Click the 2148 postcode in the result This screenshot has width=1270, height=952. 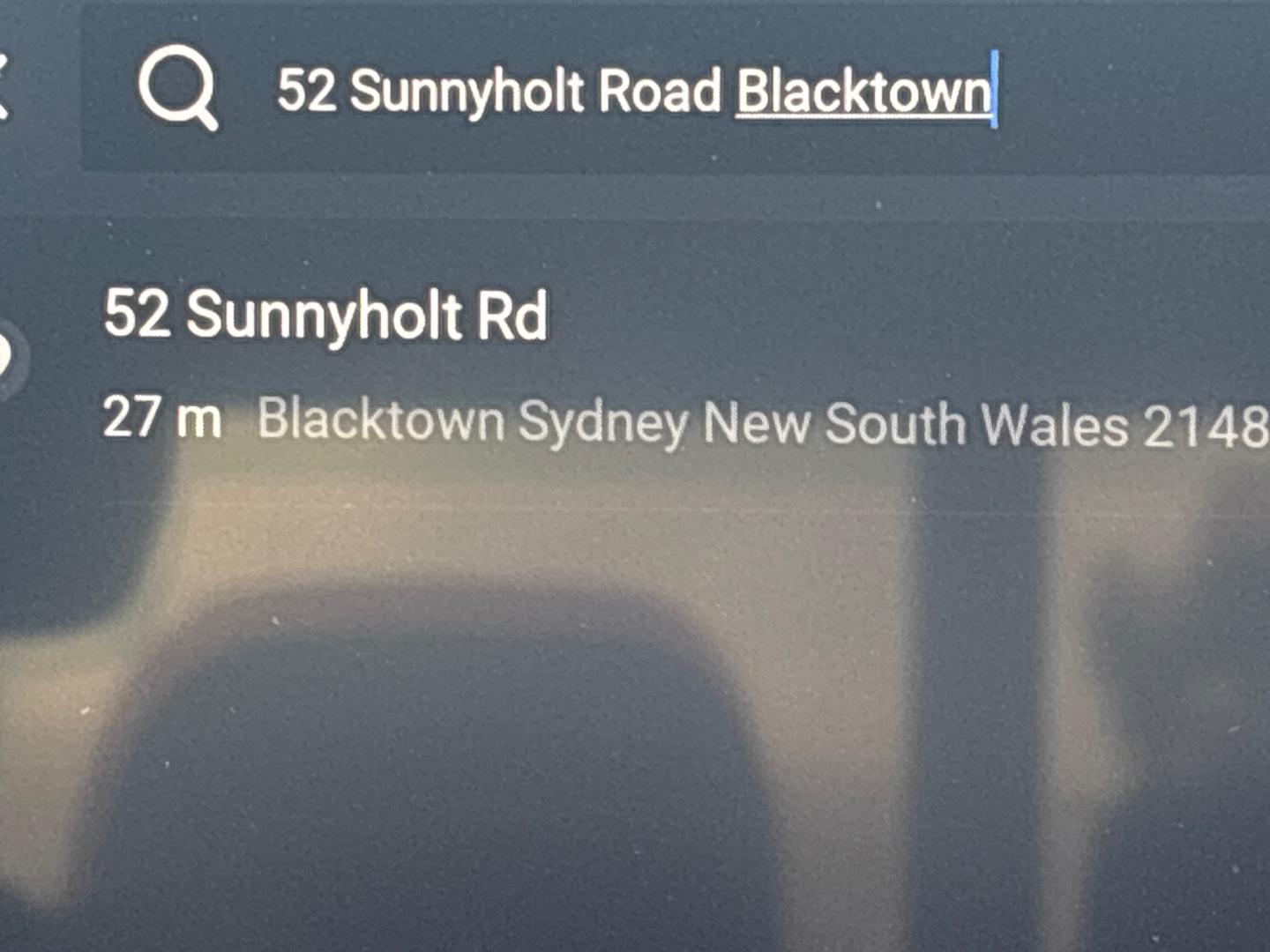1206,427
